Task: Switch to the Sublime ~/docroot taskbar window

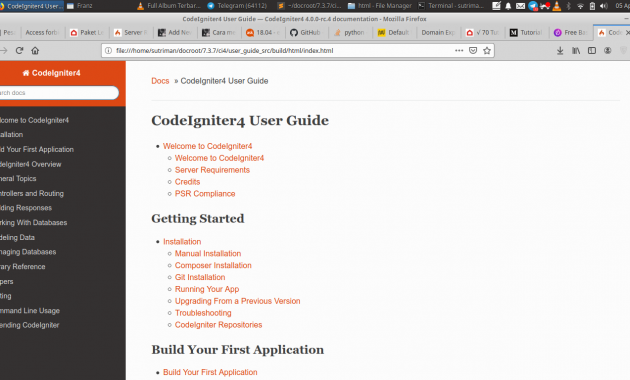Action: pos(309,6)
